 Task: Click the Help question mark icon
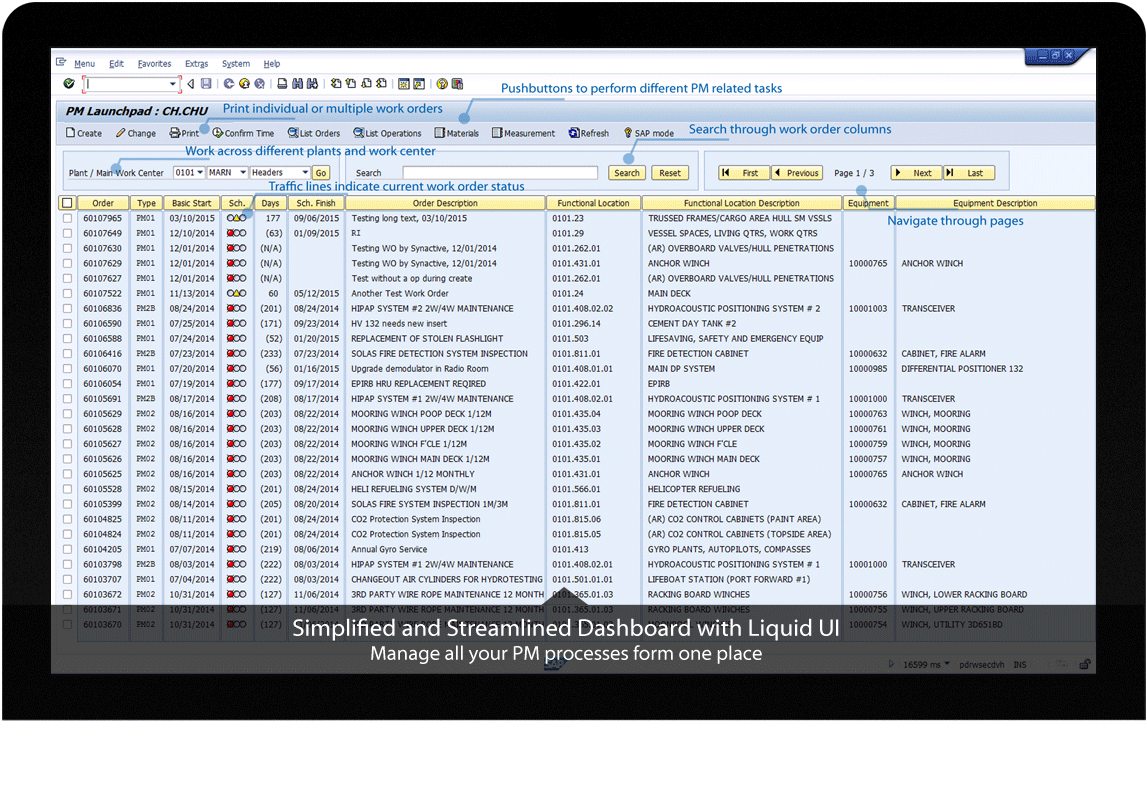[441, 85]
